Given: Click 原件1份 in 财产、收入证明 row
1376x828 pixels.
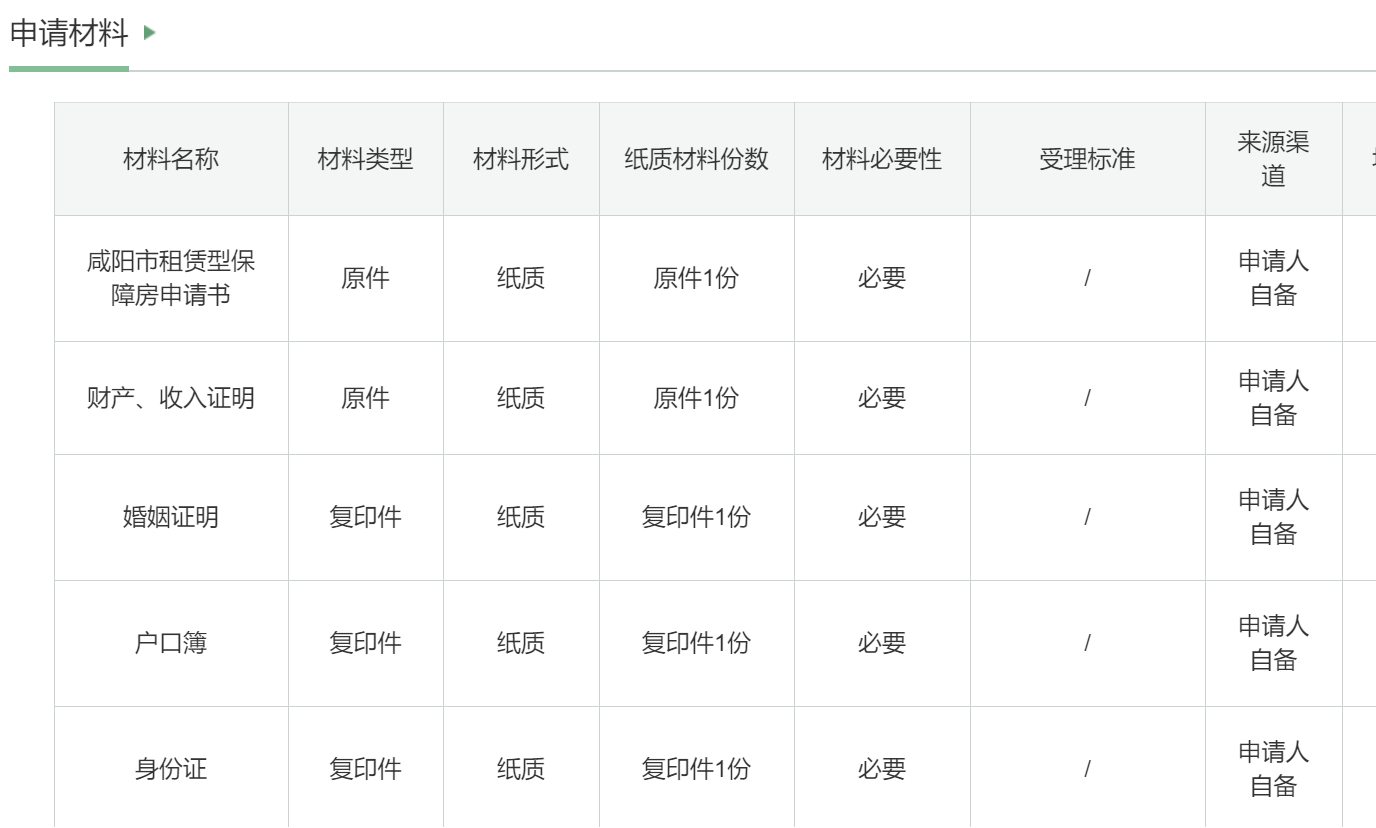Looking at the screenshot, I should tap(696, 398).
